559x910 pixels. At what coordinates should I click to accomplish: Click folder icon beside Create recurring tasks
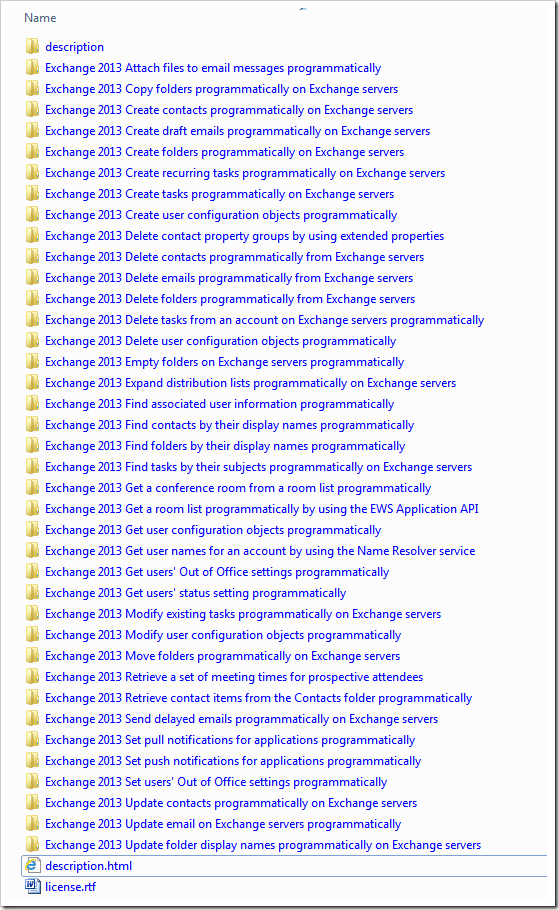point(33,172)
